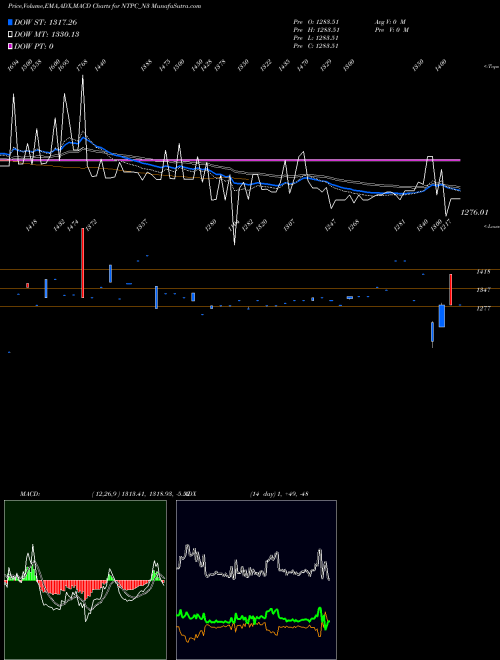The width and height of the screenshot is (500, 660).
Task: Click the 1347 price level label on right
Action: click(483, 290)
